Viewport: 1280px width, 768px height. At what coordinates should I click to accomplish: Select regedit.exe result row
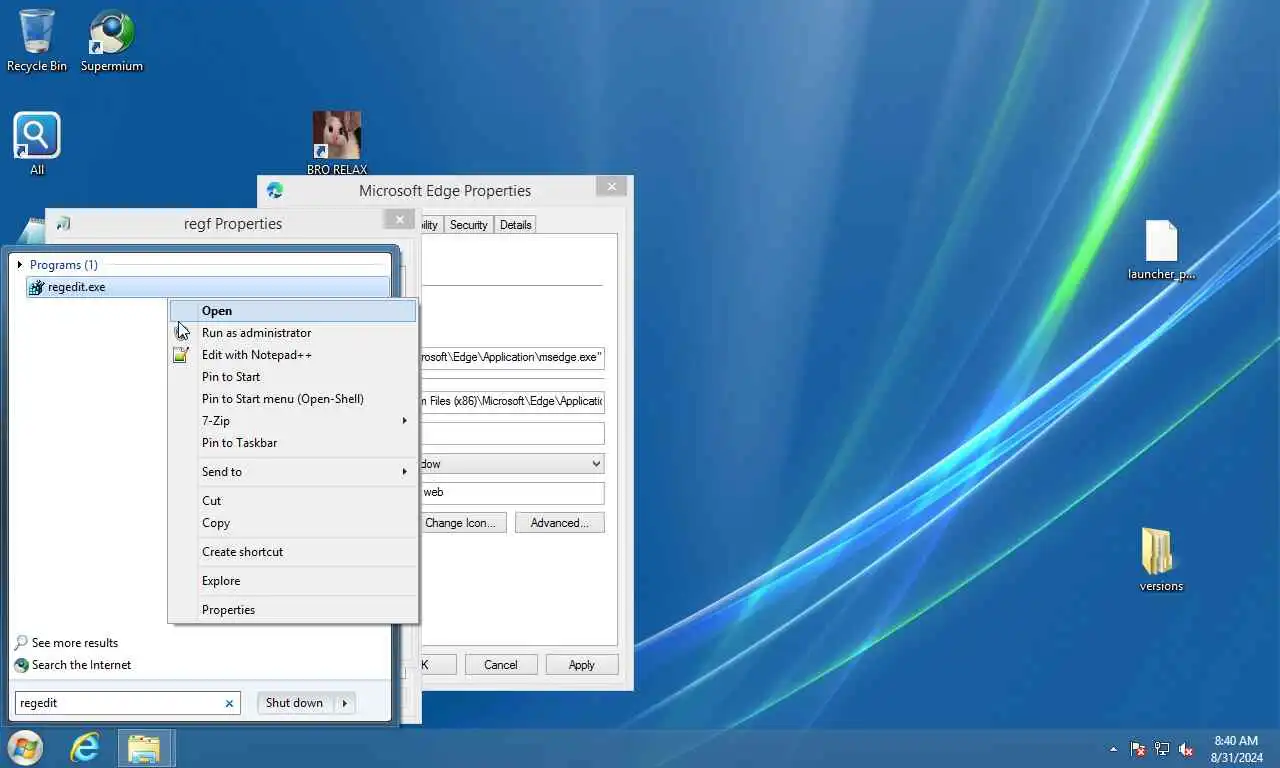(x=208, y=287)
